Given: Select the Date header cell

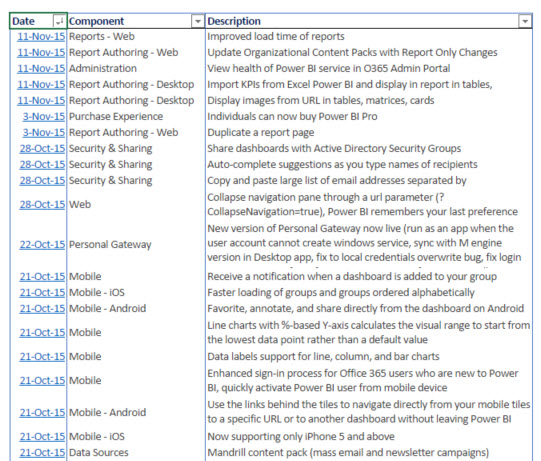Looking at the screenshot, I should pos(38,21).
